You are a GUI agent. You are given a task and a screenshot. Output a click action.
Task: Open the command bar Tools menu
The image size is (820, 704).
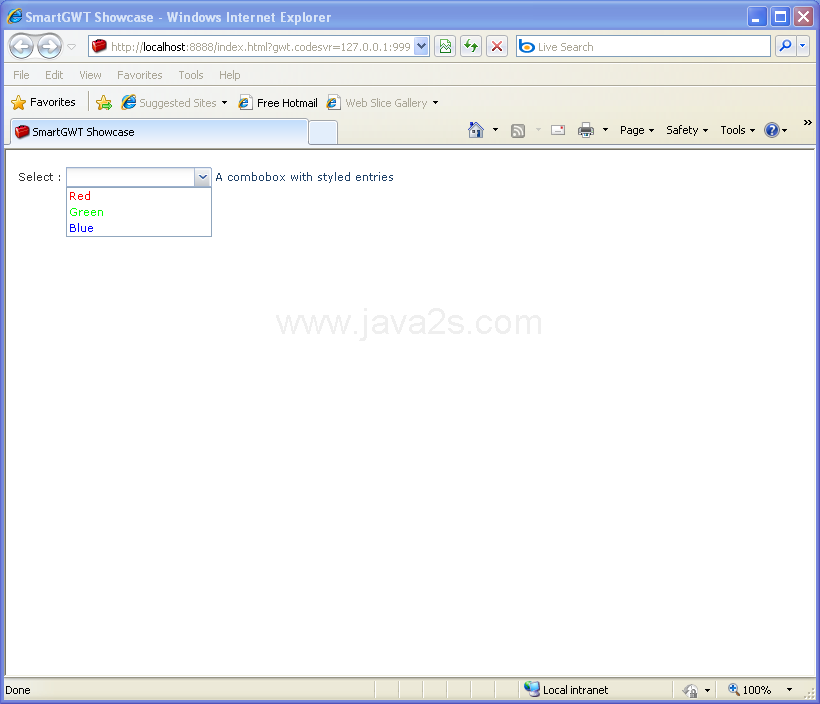tap(737, 130)
